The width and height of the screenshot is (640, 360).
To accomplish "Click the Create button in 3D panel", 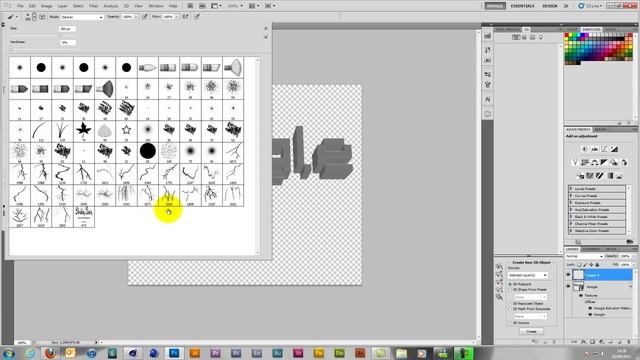I will [531, 331].
